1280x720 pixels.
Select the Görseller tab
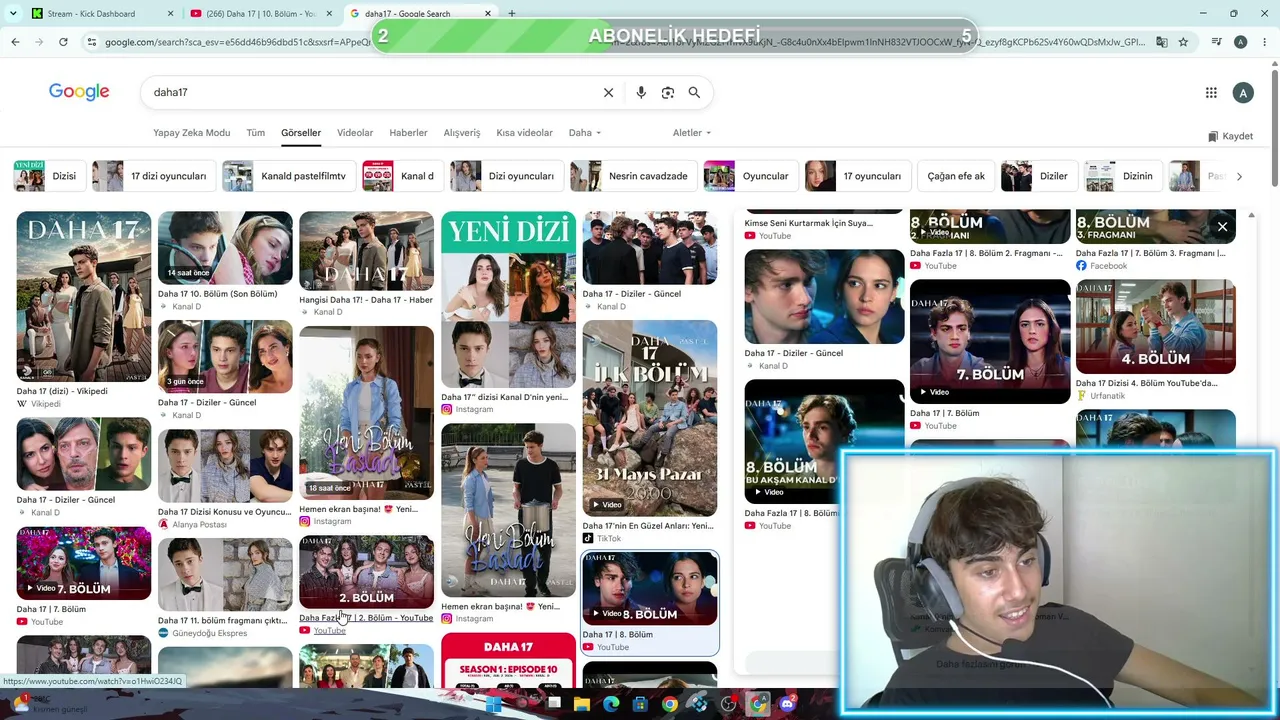[301, 133]
